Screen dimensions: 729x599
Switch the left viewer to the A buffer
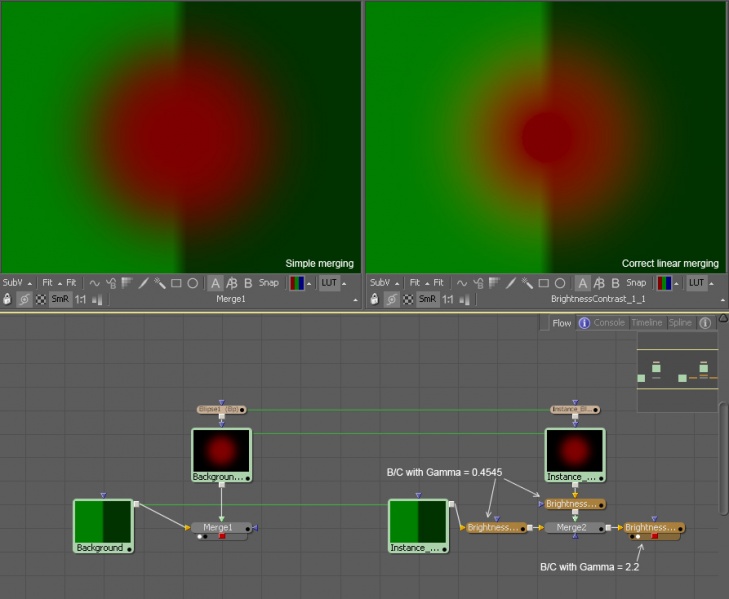tap(215, 283)
